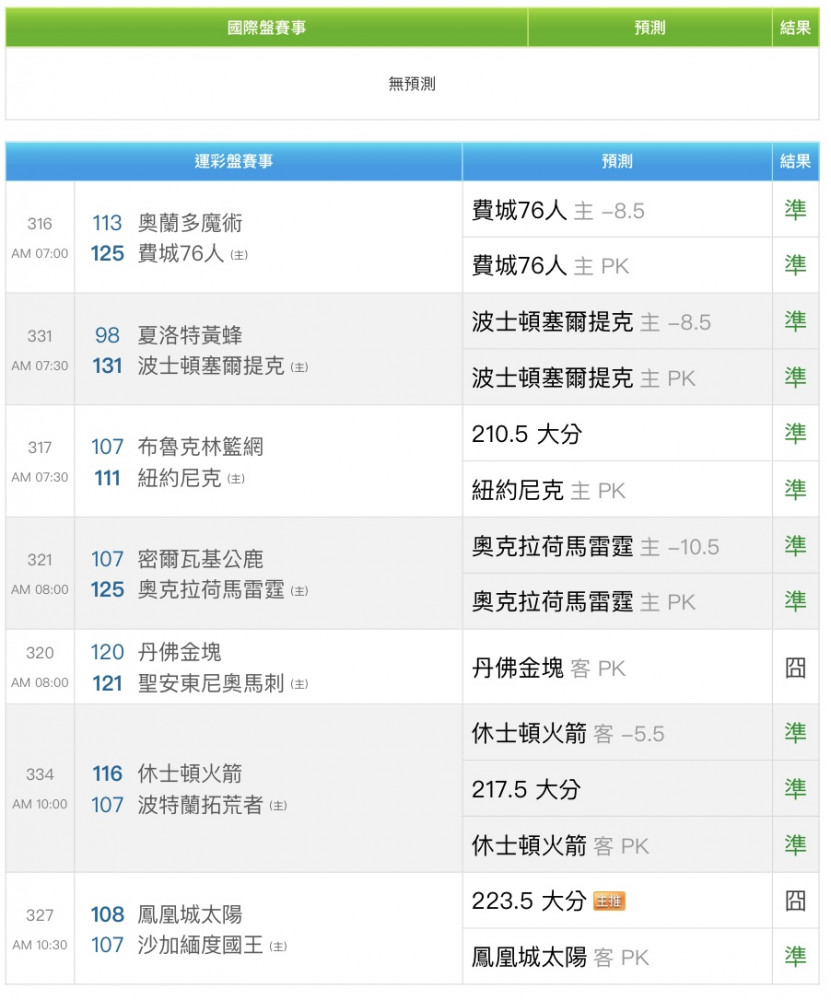Open team 沙加緬度國王 (主)

(212, 945)
